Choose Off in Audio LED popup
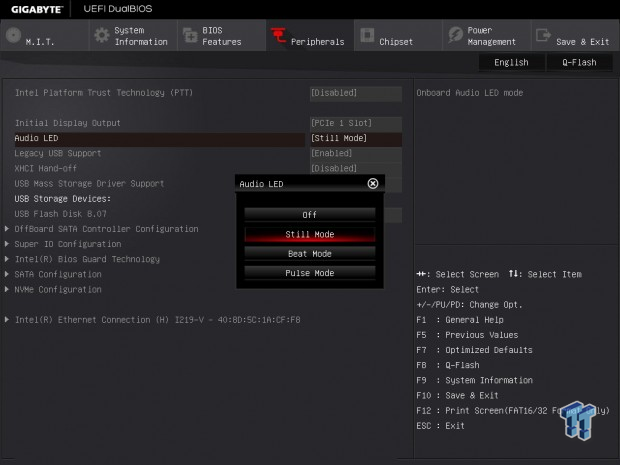Viewport: 620px width, 465px height. (x=310, y=215)
